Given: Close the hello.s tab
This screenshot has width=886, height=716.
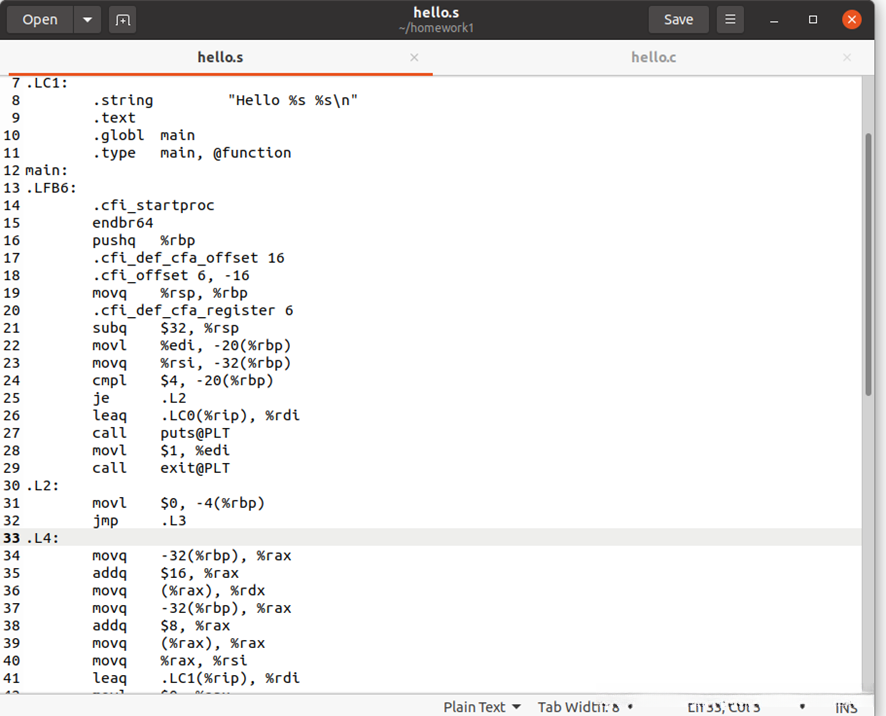Looking at the screenshot, I should 414,58.
